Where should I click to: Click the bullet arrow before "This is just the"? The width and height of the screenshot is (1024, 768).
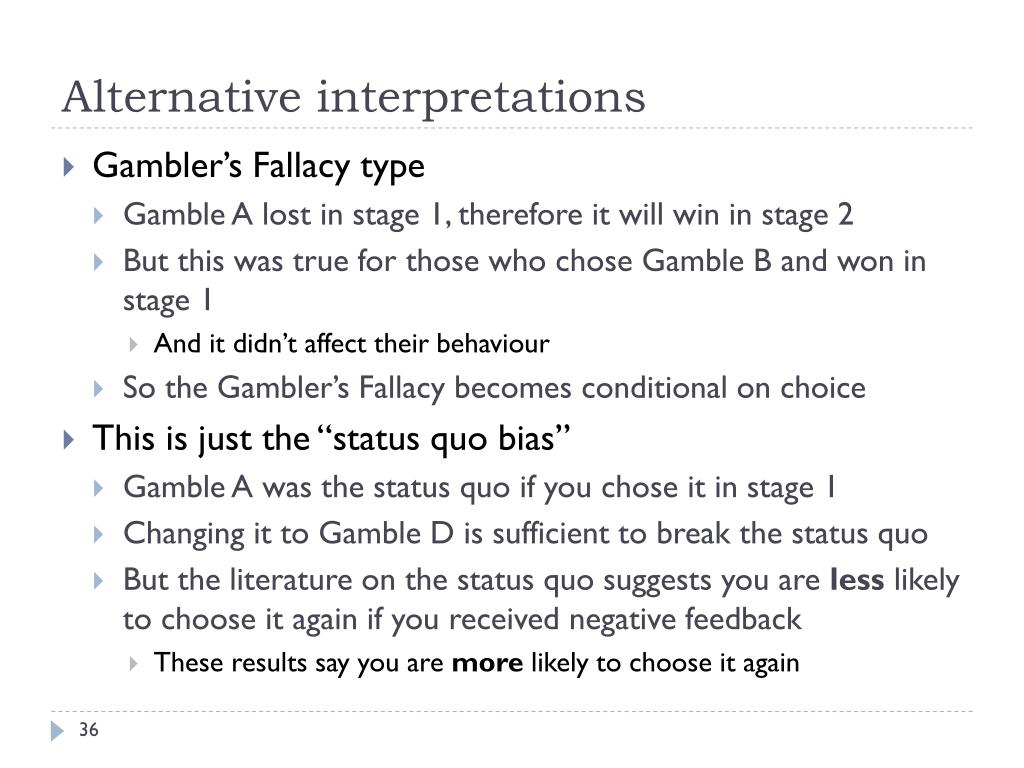point(69,439)
